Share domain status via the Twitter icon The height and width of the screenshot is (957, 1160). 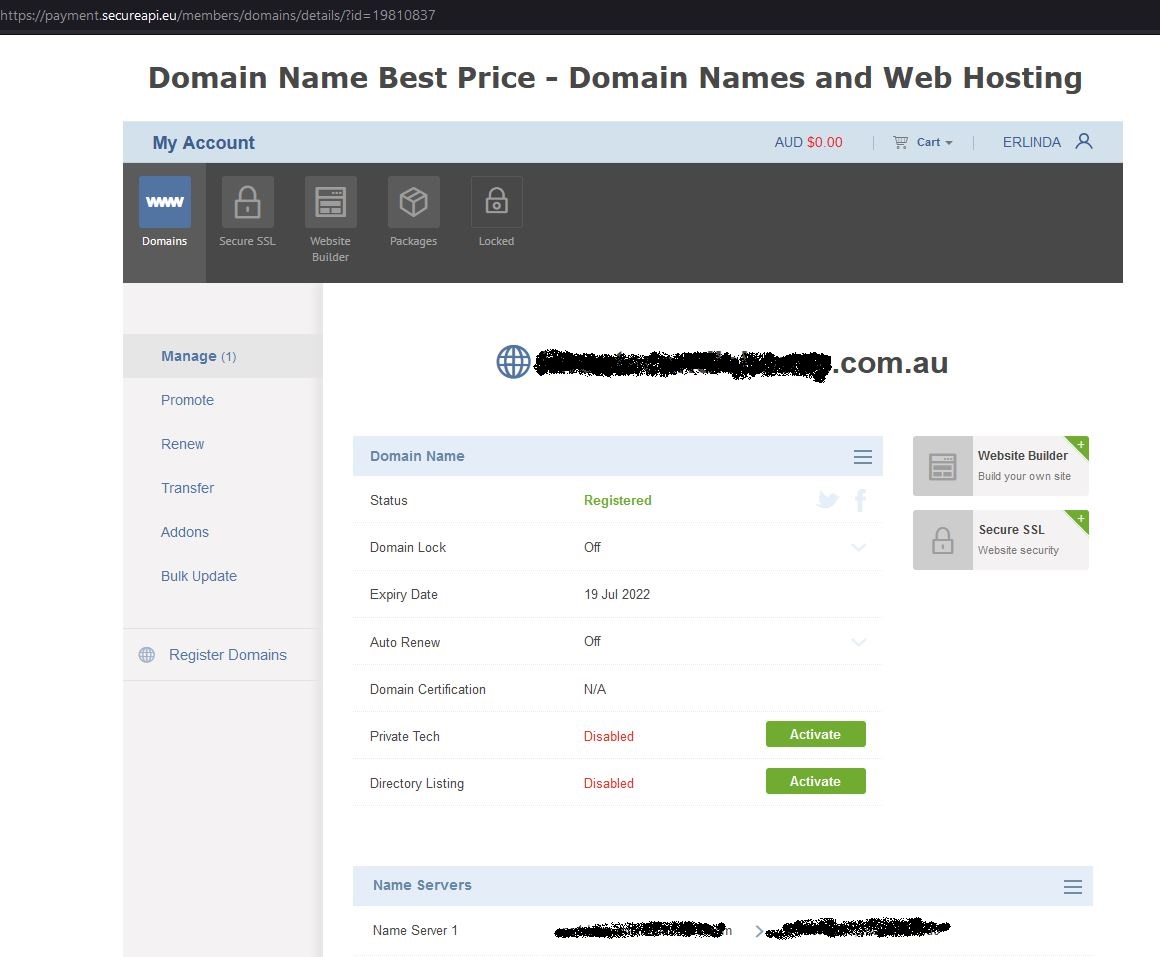(x=827, y=500)
